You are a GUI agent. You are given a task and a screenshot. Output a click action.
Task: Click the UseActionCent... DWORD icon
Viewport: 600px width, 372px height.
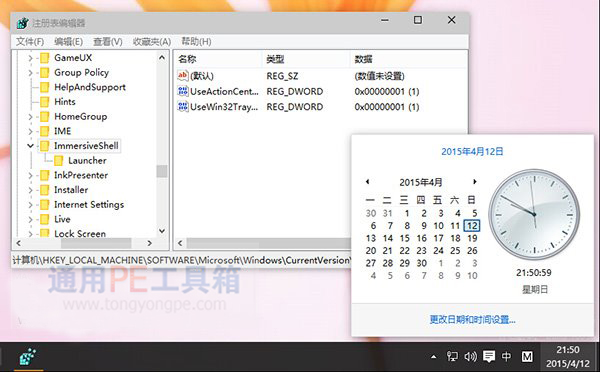coord(183,91)
